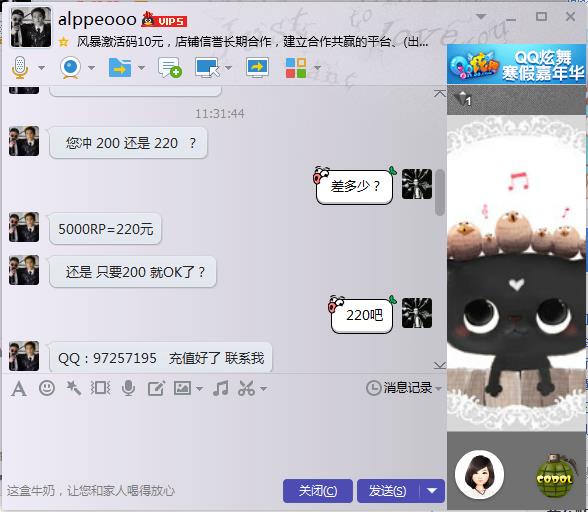Expand the send options arrow beside 发送
The width and height of the screenshot is (588, 512).
click(432, 490)
